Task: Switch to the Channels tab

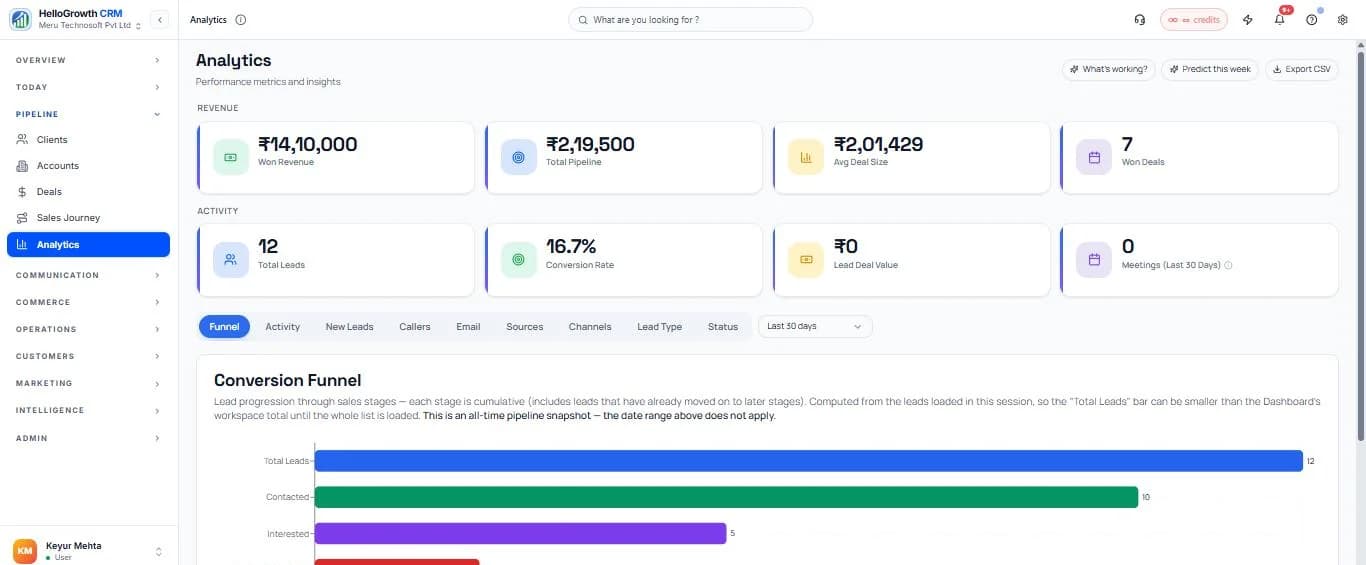Action: click(590, 327)
